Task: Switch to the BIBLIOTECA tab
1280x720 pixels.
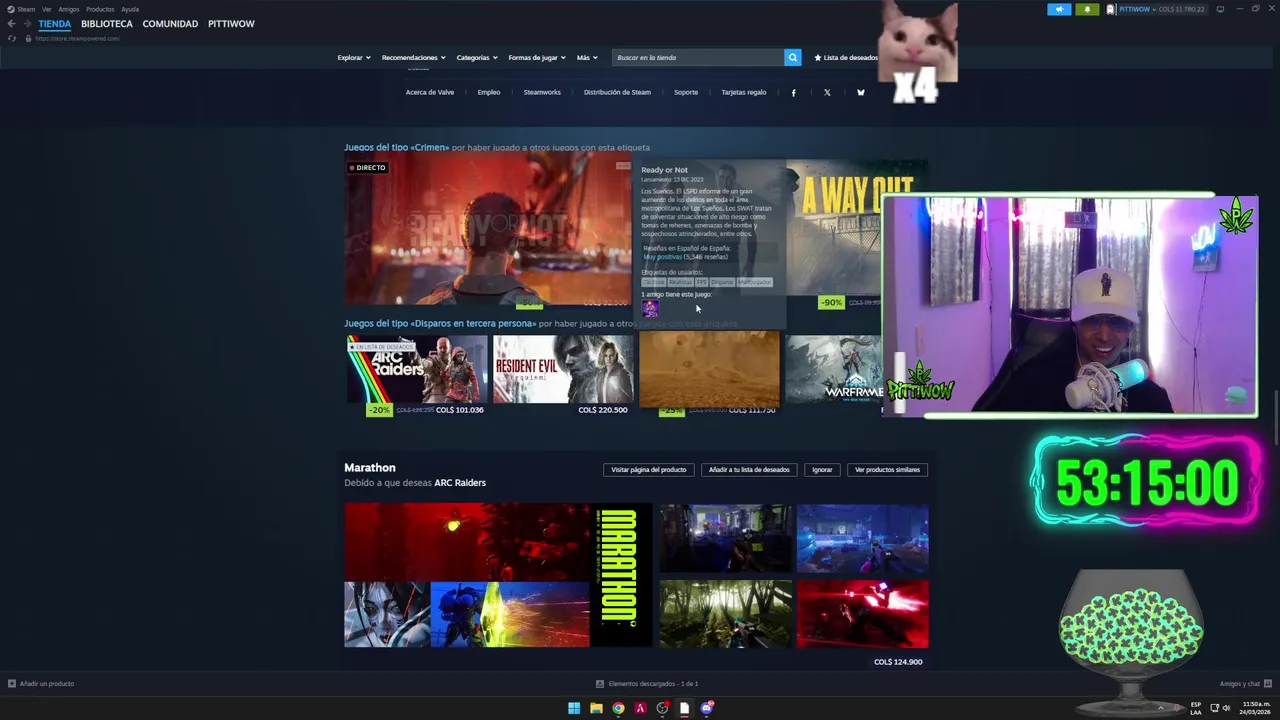Action: pos(107,23)
